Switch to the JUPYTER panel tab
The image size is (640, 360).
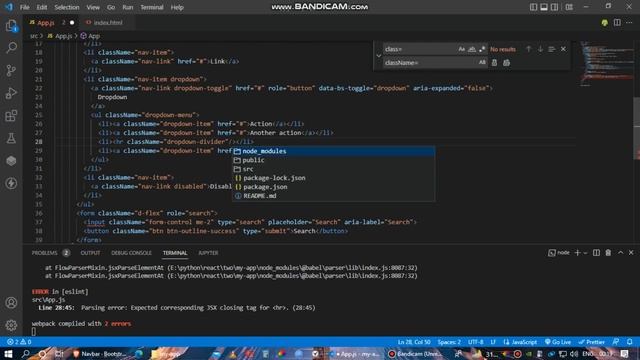[x=208, y=253]
